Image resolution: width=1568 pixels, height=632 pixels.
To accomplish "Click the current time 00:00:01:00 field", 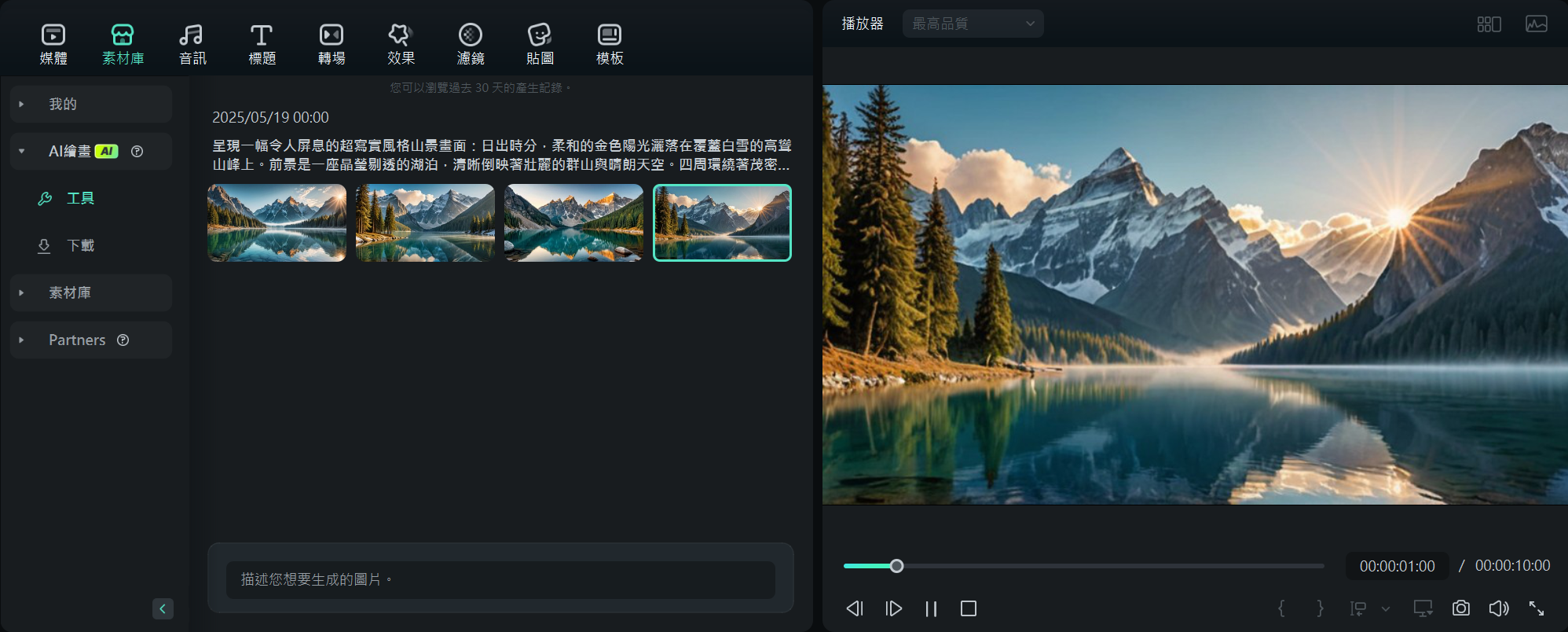I will point(1397,566).
